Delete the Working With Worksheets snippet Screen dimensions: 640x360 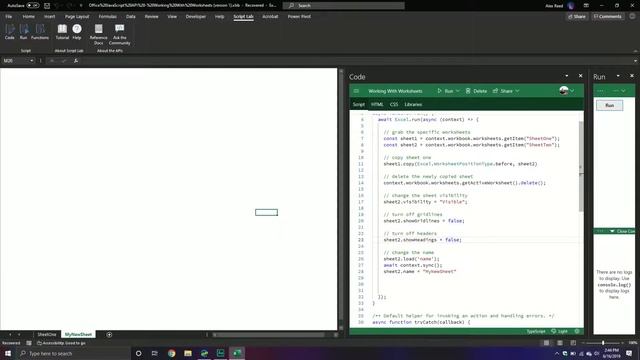476,91
